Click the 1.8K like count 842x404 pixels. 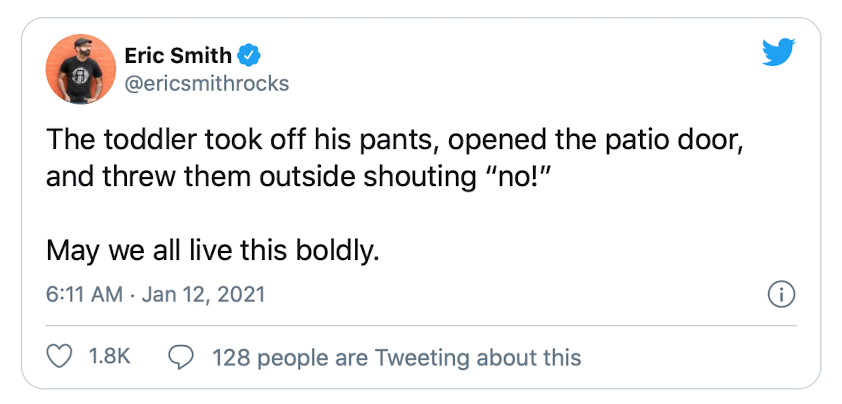pyautogui.click(x=110, y=357)
